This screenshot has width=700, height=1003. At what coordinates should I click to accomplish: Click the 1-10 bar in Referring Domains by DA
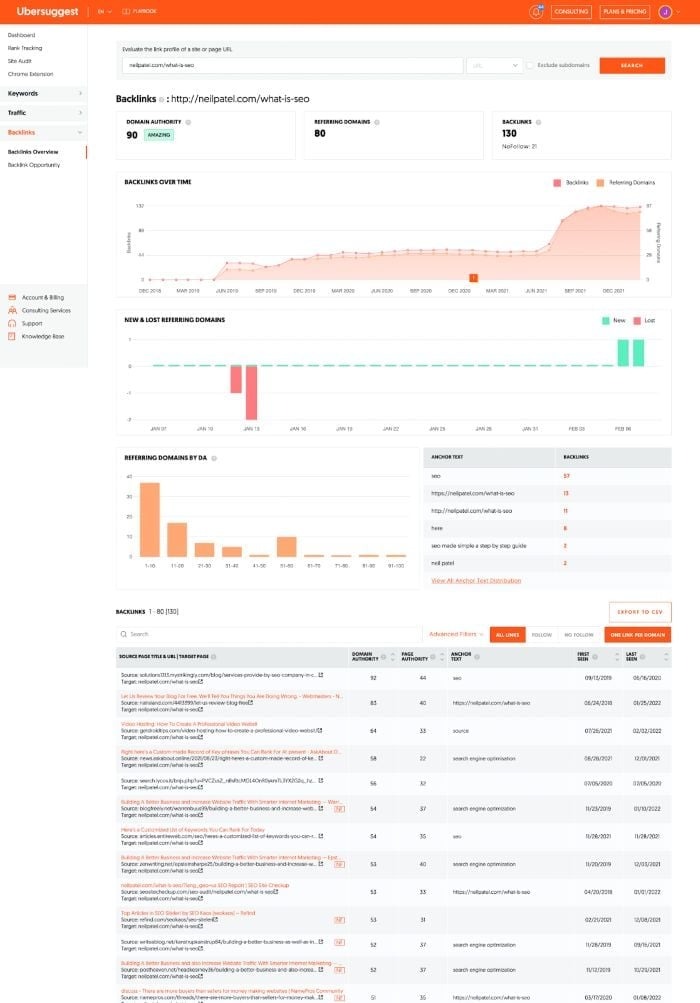(150, 519)
